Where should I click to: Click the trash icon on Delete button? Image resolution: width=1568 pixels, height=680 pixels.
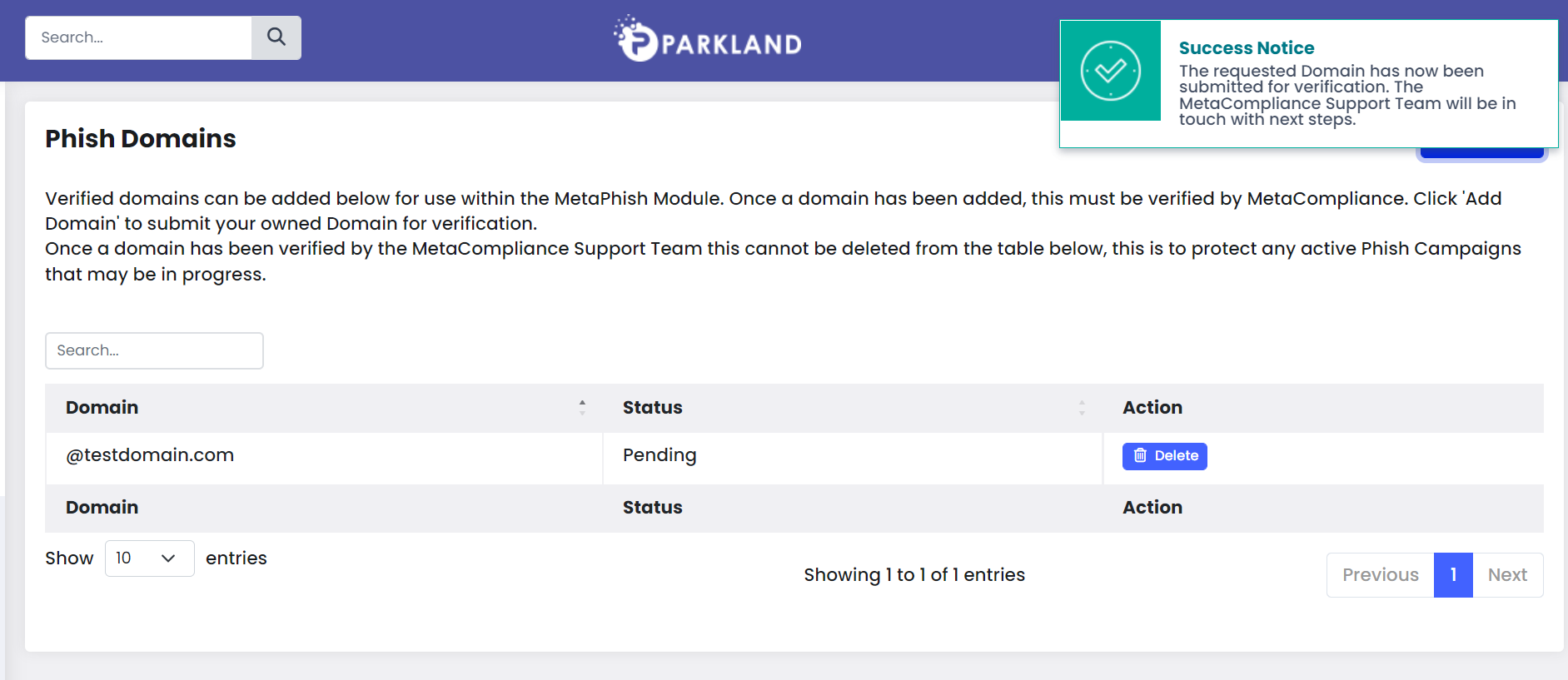pos(1140,455)
